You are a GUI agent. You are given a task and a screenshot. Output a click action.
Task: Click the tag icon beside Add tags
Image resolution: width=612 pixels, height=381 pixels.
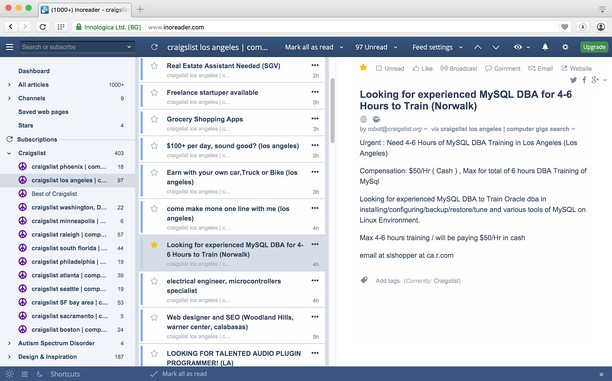pos(364,280)
